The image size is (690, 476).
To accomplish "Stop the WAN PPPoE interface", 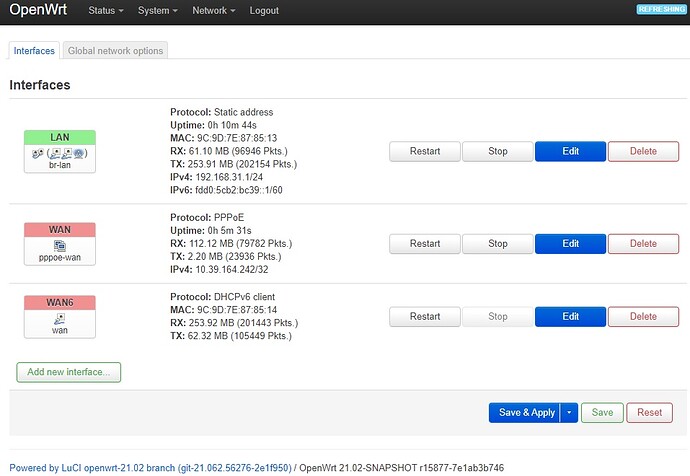I will (x=498, y=244).
